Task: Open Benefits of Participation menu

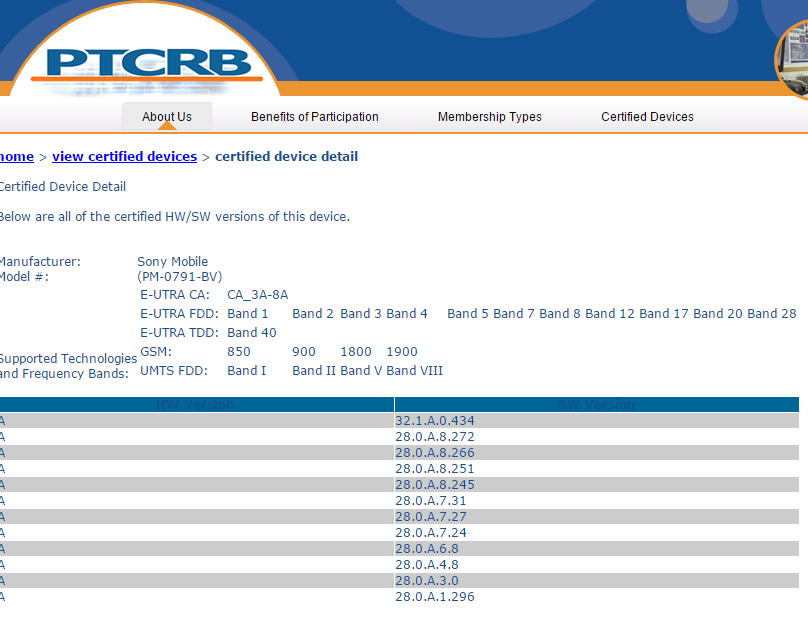Action: click(315, 117)
